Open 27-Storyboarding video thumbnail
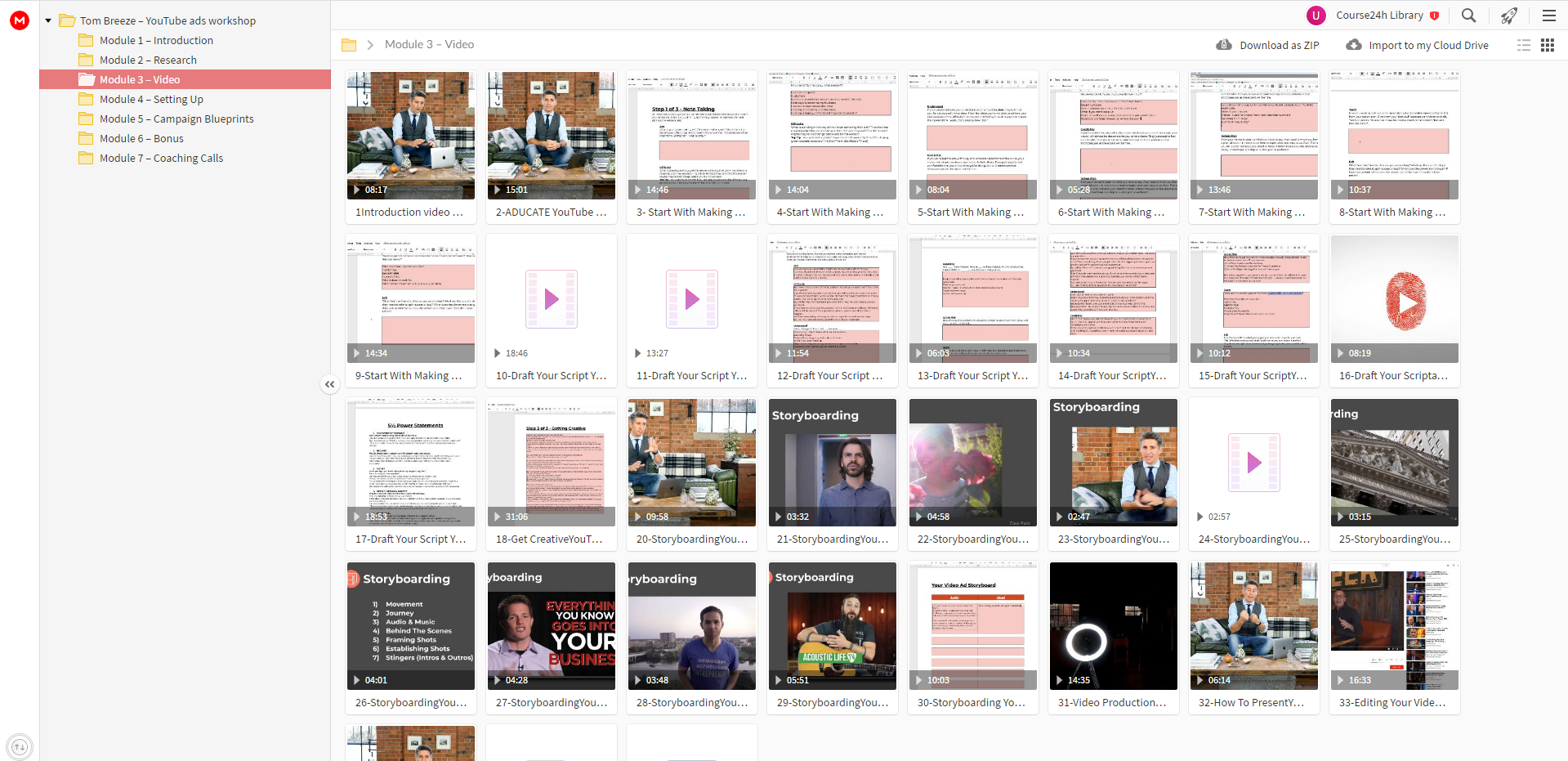 click(x=552, y=626)
